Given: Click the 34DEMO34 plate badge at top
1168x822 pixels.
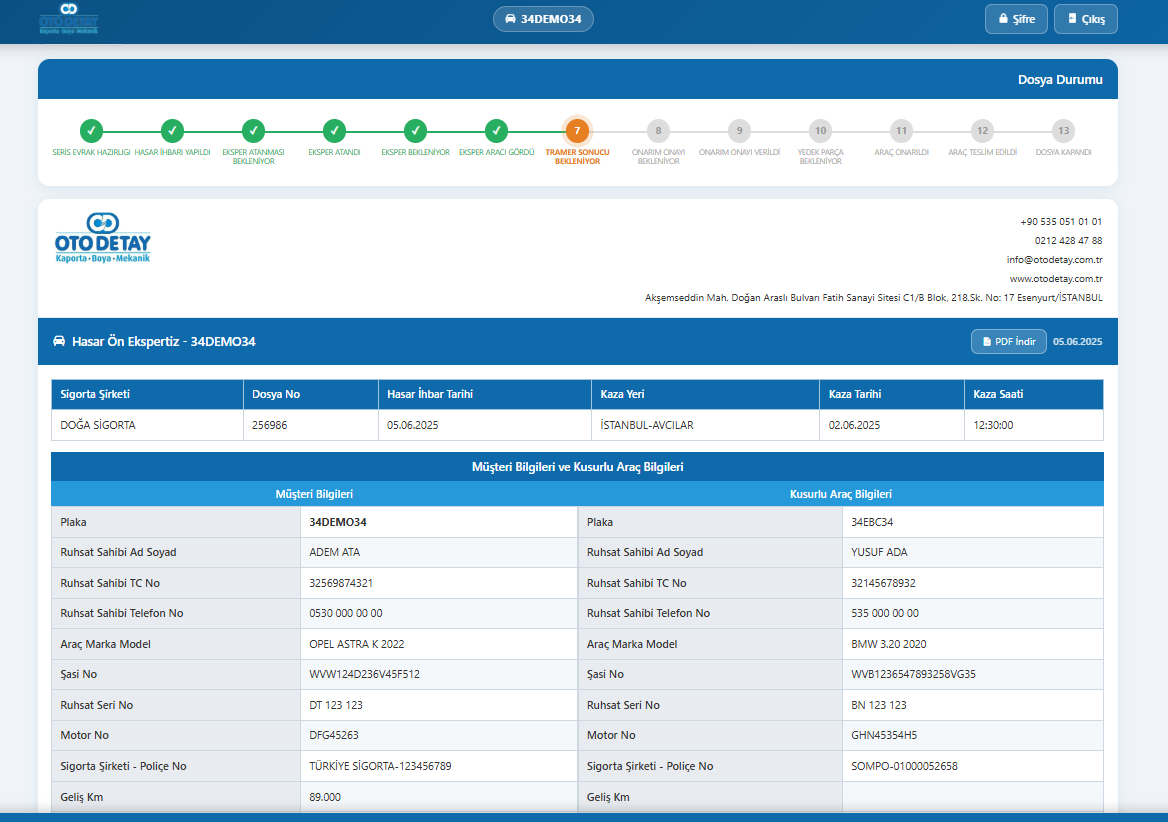Looking at the screenshot, I should [543, 19].
